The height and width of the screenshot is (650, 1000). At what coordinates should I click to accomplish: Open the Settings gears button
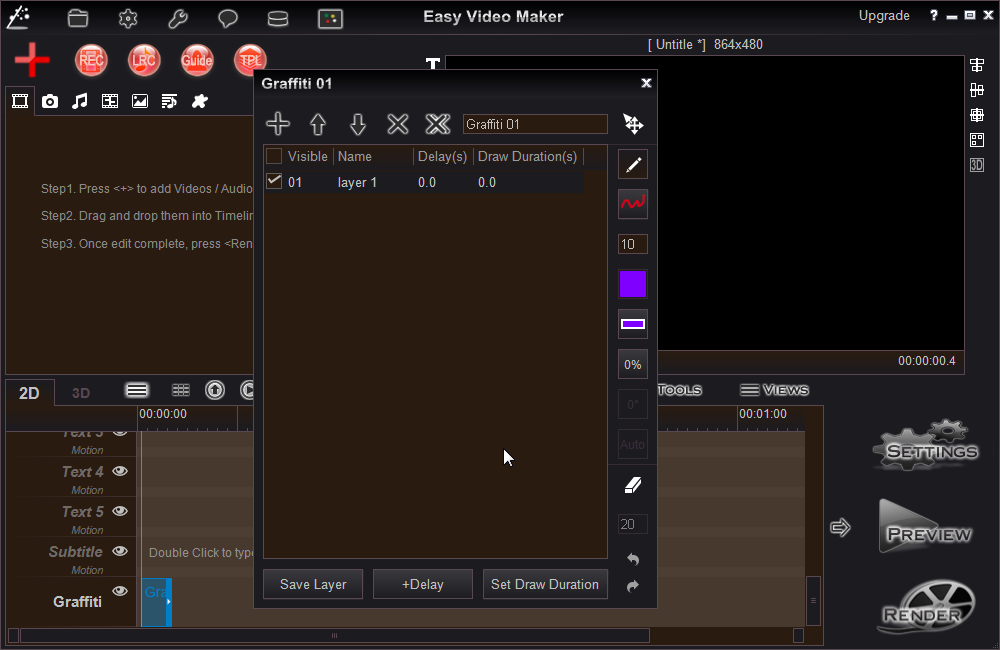point(926,447)
